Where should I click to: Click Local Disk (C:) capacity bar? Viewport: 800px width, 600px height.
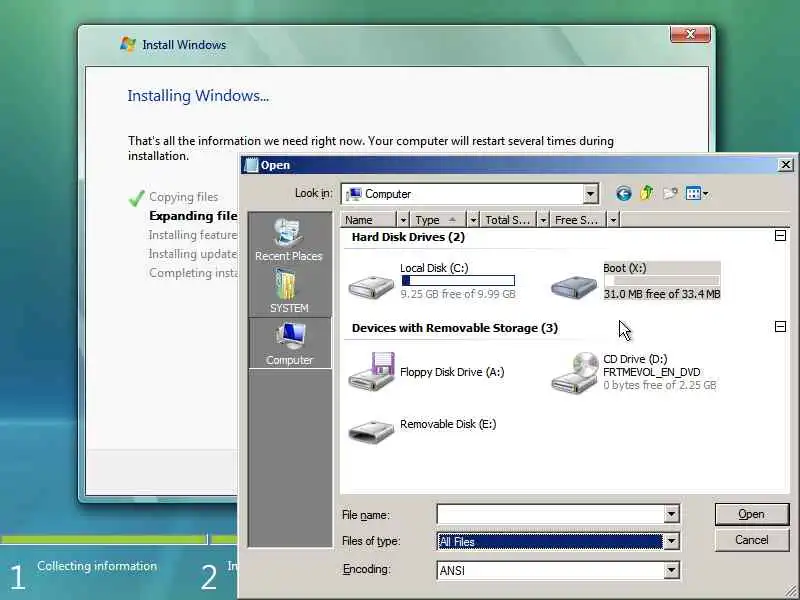pos(458,281)
